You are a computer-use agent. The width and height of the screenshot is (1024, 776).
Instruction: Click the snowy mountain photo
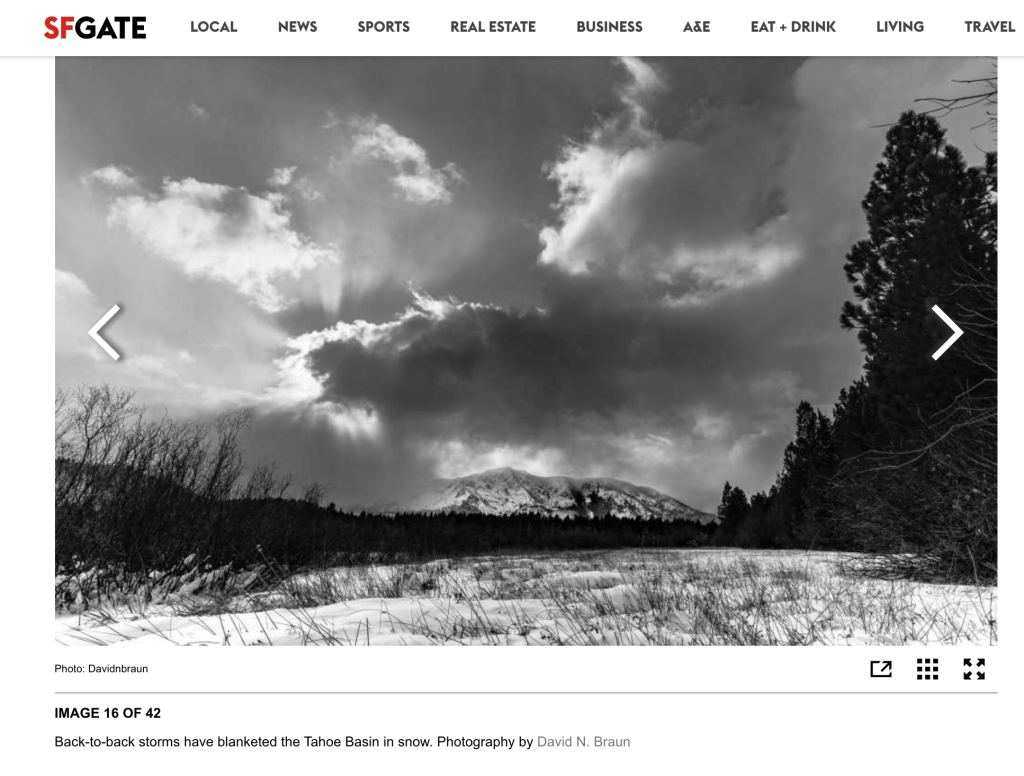pos(526,351)
